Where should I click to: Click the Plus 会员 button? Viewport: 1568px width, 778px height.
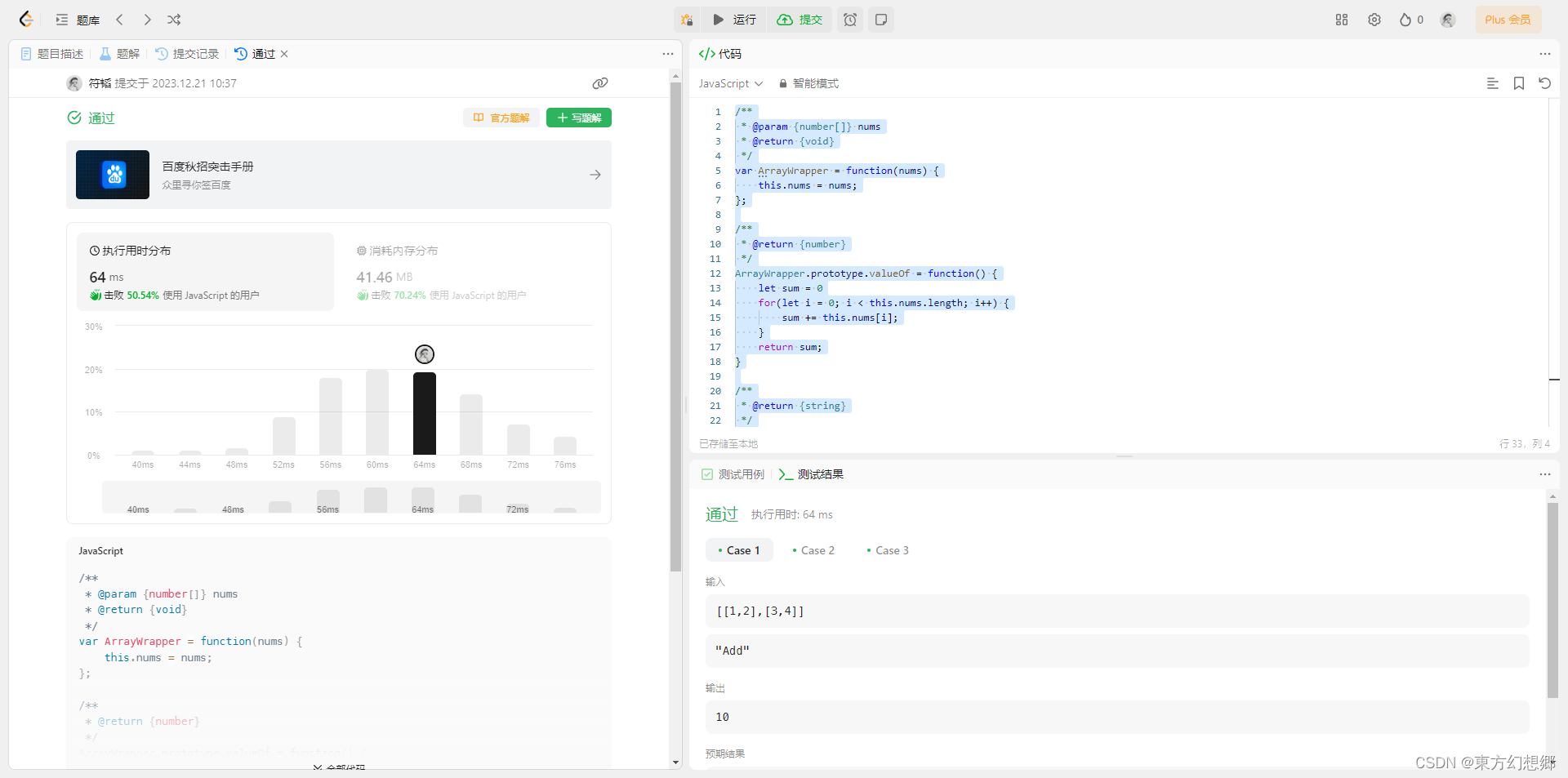1508,20
